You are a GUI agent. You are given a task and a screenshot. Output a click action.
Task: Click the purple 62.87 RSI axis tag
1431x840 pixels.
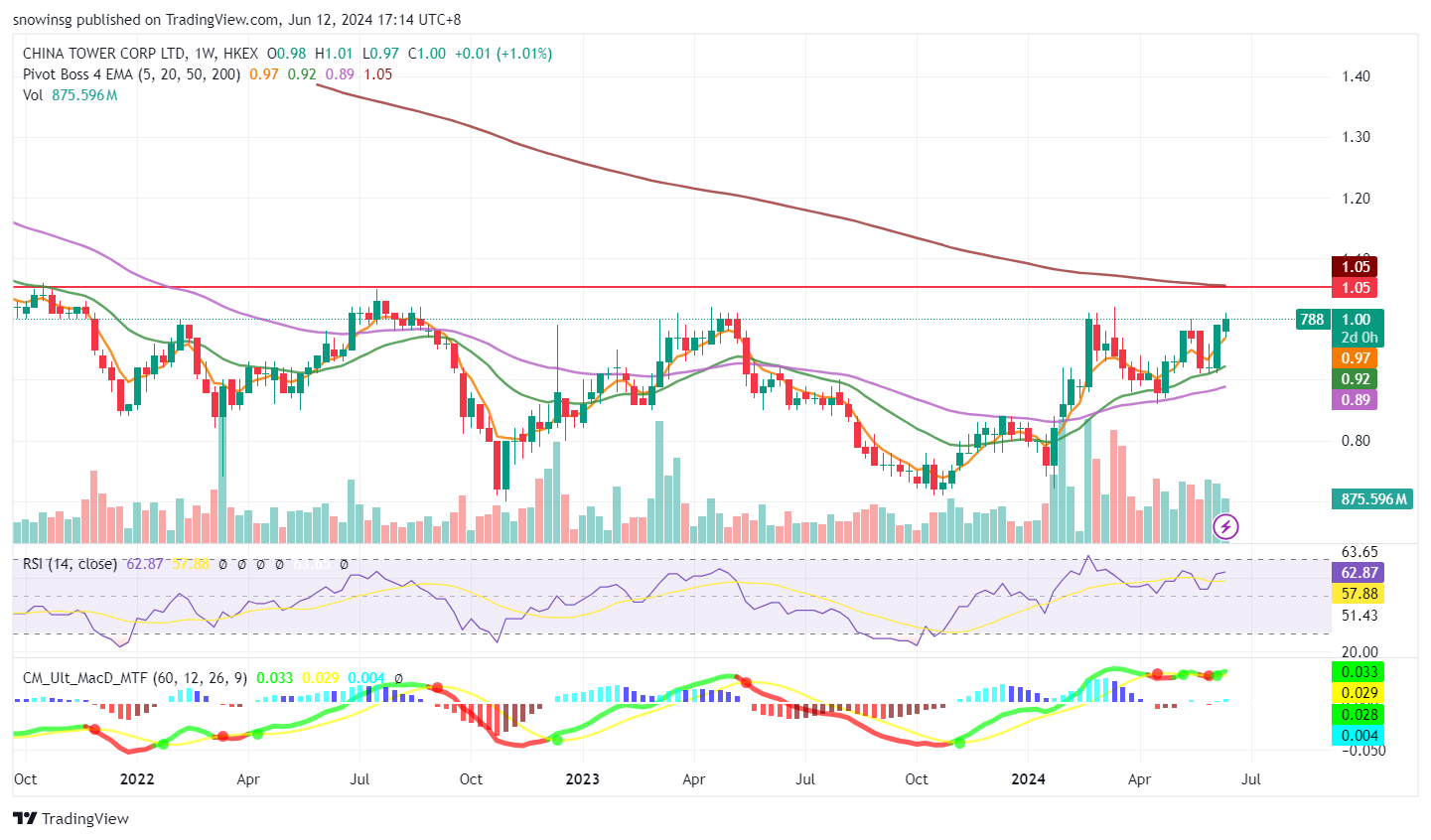tap(1359, 573)
